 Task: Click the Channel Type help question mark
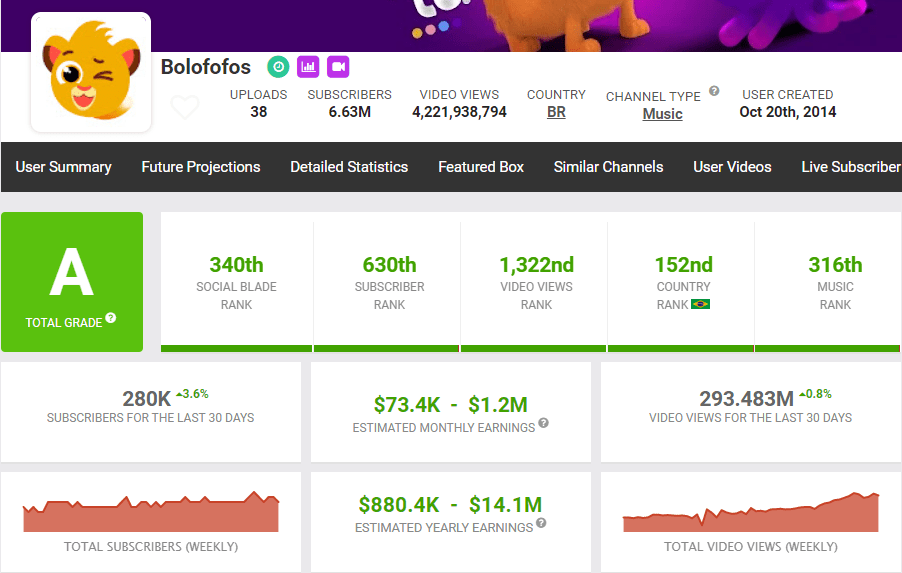click(714, 91)
